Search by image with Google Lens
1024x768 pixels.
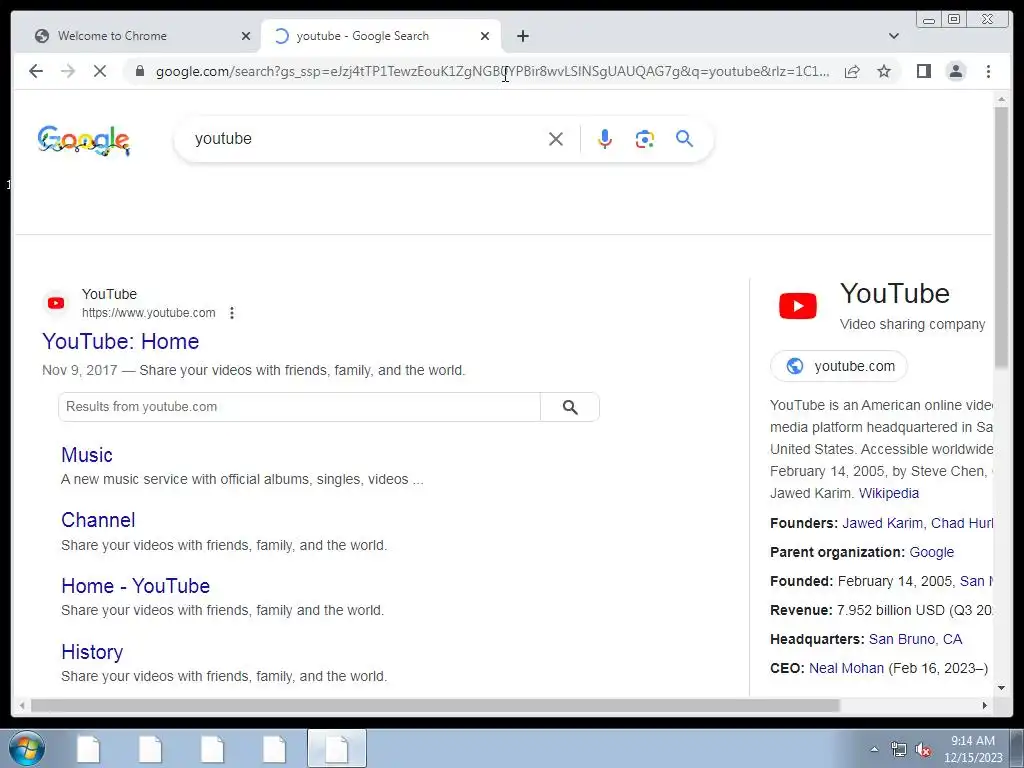(x=645, y=138)
